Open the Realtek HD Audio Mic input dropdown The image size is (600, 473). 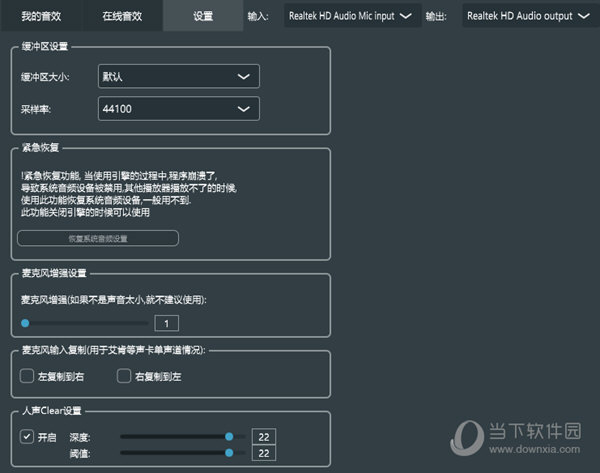click(352, 16)
